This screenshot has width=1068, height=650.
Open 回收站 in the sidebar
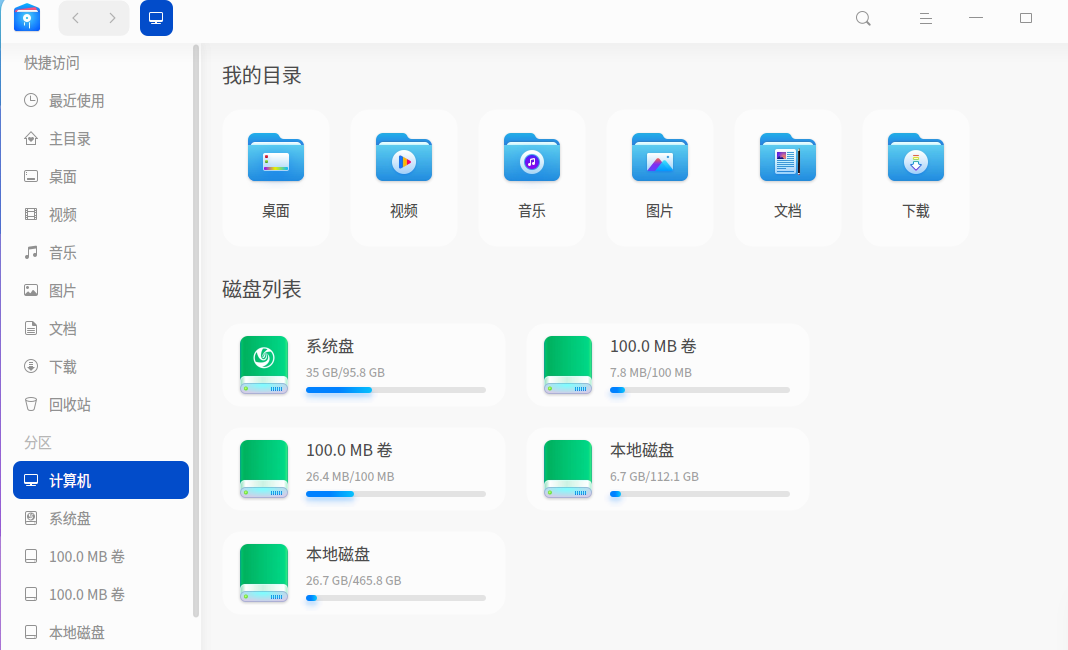click(101, 405)
